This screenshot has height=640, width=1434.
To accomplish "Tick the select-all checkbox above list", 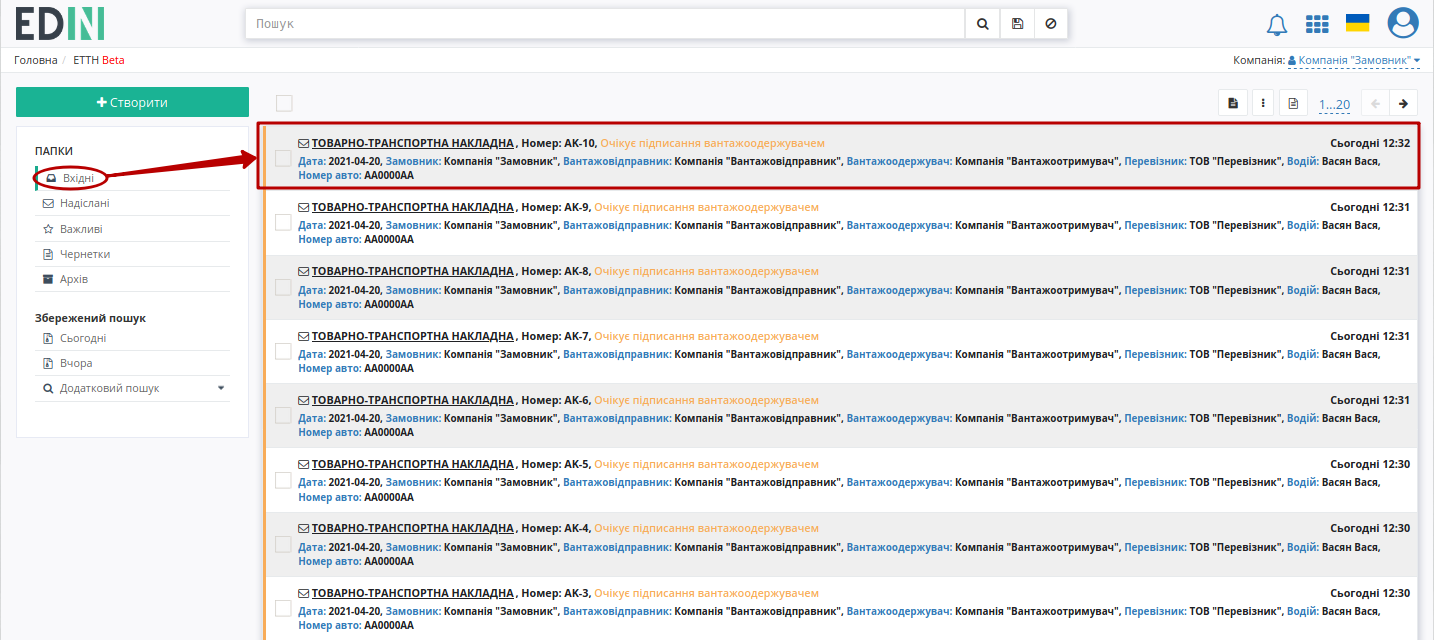I will point(284,103).
